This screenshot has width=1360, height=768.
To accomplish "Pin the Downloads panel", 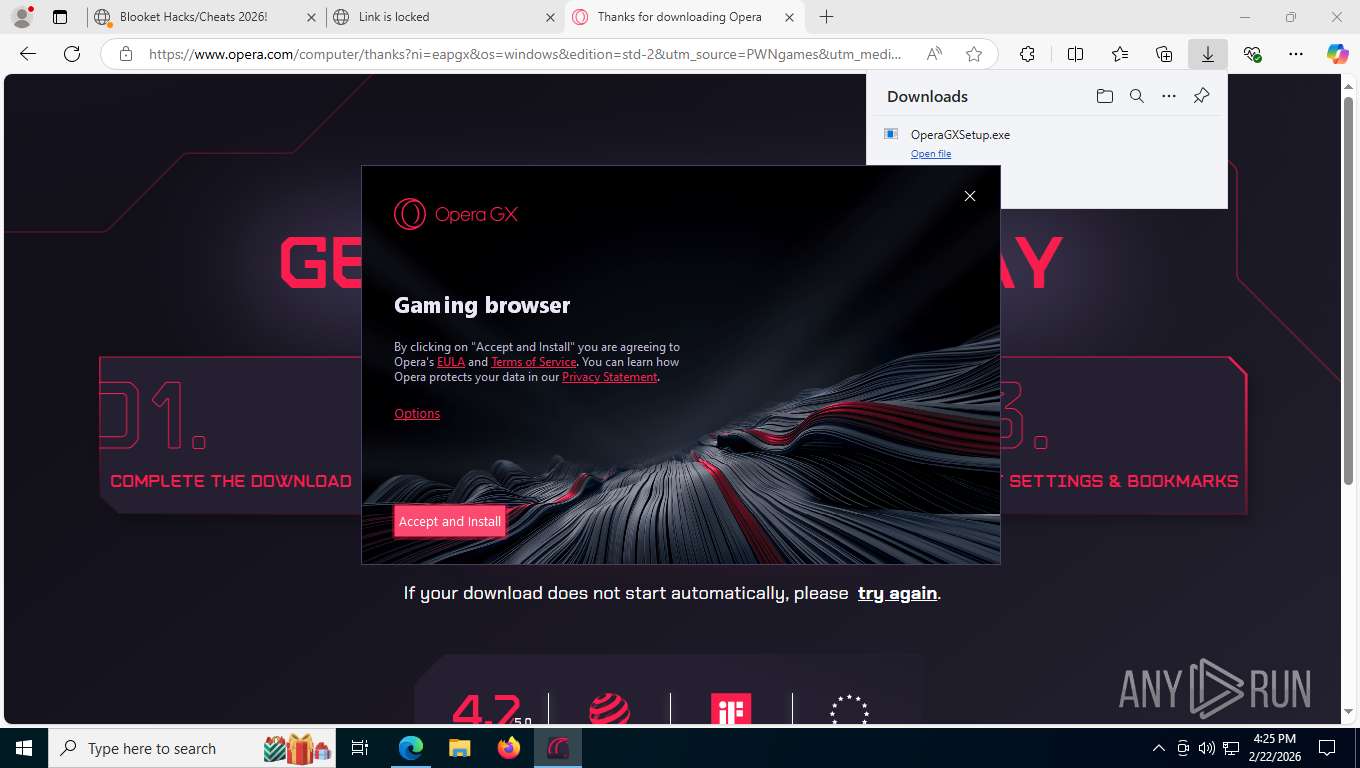I will [x=1202, y=96].
